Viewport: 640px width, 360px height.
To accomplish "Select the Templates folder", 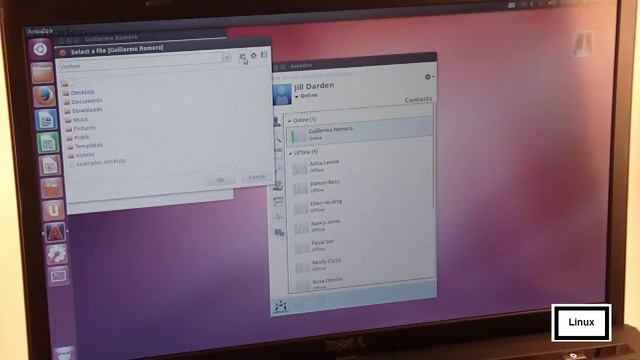I will [85, 146].
